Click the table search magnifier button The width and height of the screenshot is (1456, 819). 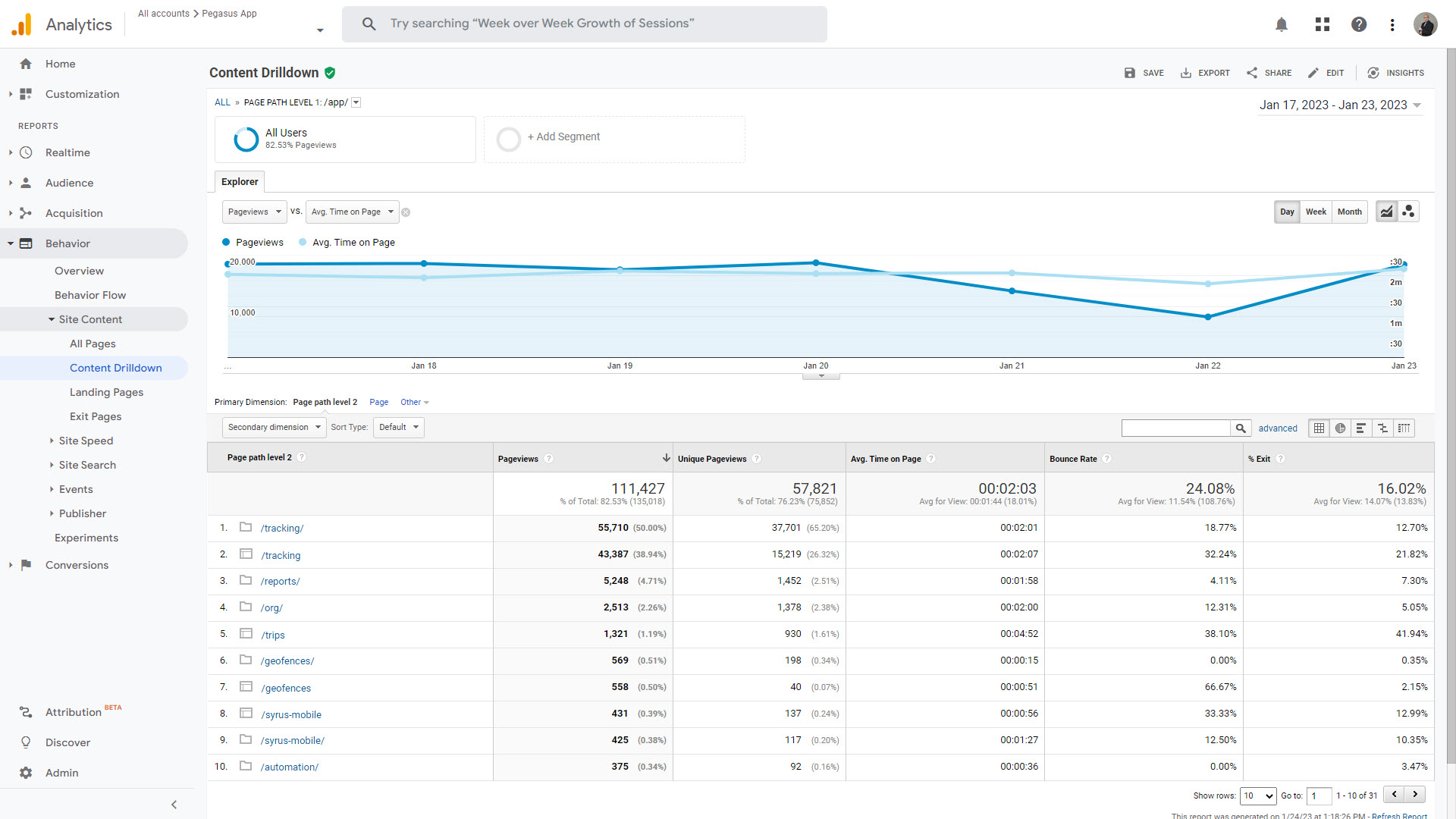pyautogui.click(x=1241, y=428)
